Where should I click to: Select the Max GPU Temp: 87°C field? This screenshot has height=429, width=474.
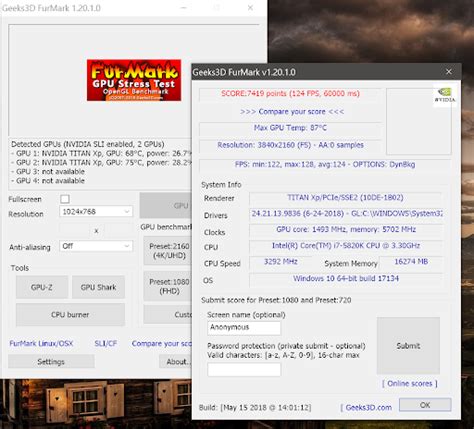tap(290, 128)
